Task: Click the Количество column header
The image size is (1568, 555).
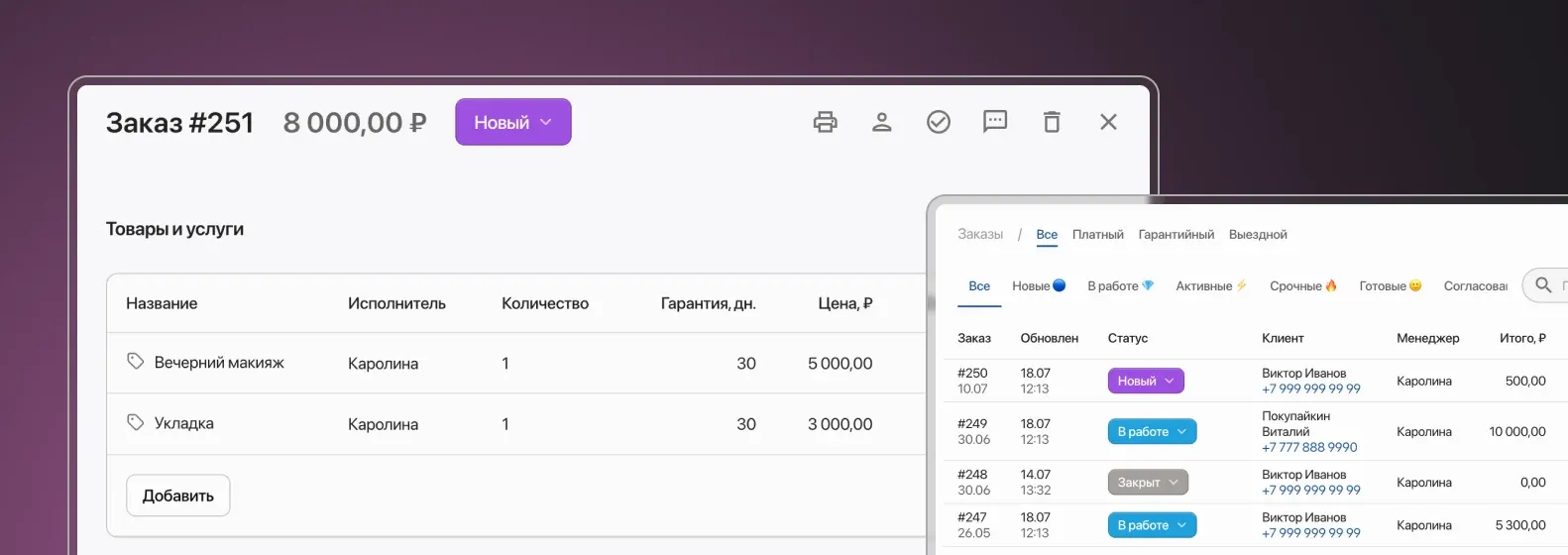Action: pyautogui.click(x=545, y=303)
